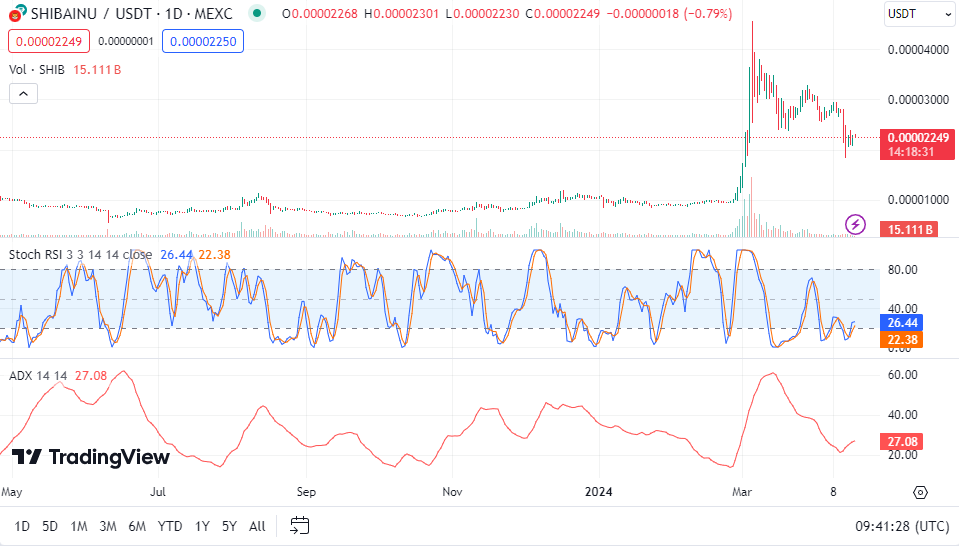Image resolution: width=959 pixels, height=546 pixels.
Task: Select the All time range
Action: 257,526
